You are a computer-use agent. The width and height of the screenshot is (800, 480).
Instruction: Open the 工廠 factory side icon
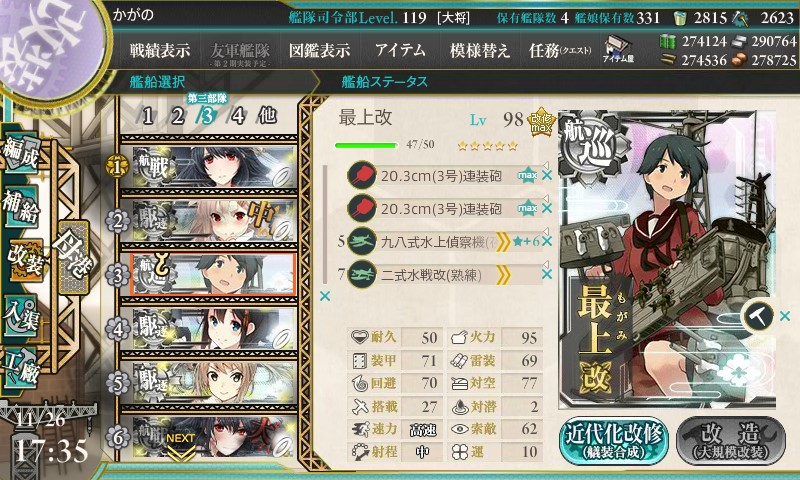21,369
